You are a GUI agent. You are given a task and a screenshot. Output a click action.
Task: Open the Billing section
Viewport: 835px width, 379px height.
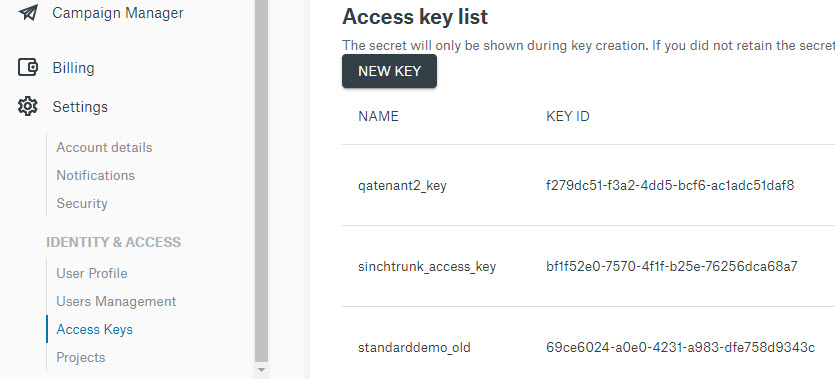tap(73, 68)
